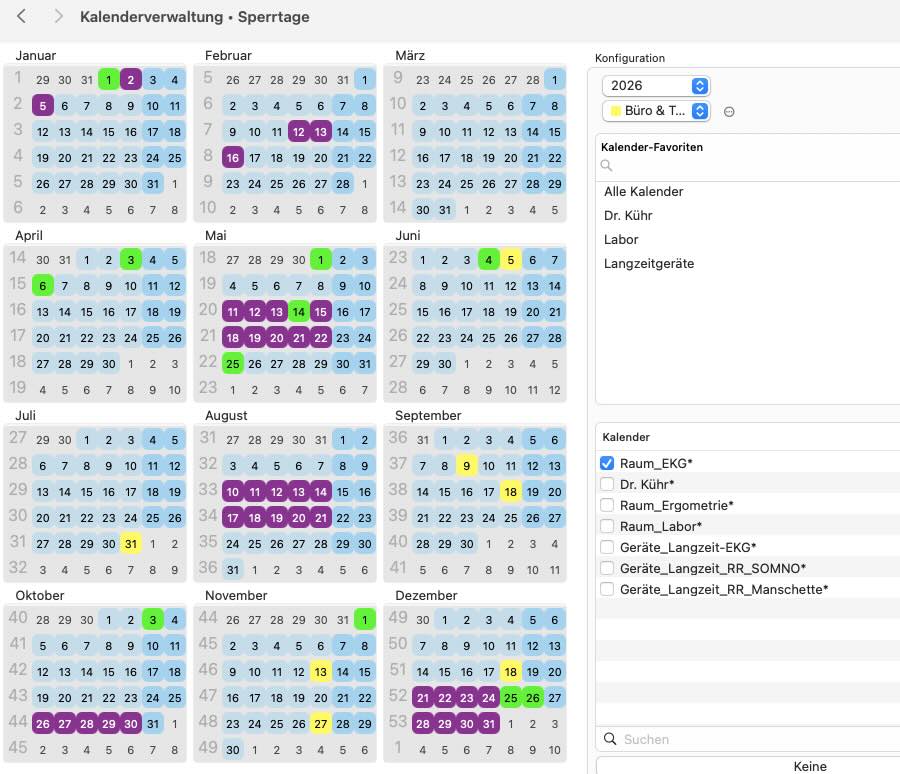Check the Raum_Ergometrie* checkbox
This screenshot has width=900, height=774.
[607, 505]
